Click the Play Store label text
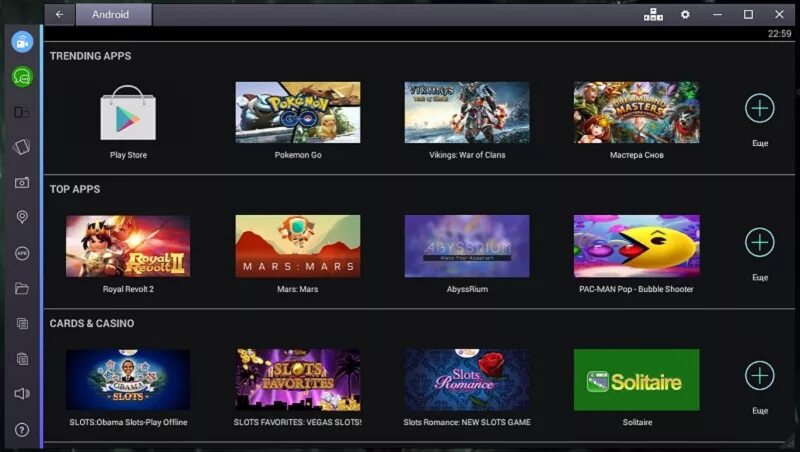Viewport: 800px width, 452px height. click(x=128, y=155)
